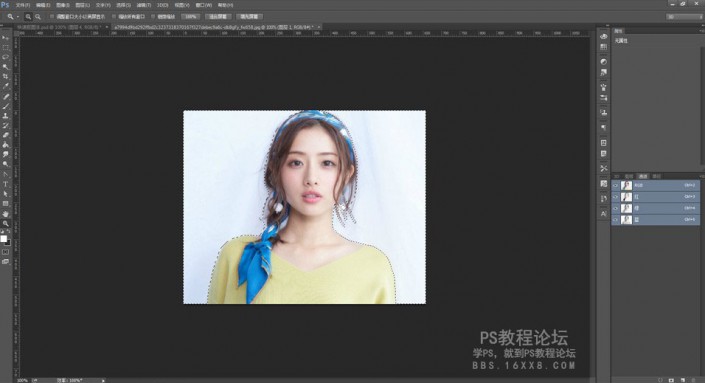705x383 pixels.
Task: Open the 选择(S) menu
Action: tap(124, 5)
